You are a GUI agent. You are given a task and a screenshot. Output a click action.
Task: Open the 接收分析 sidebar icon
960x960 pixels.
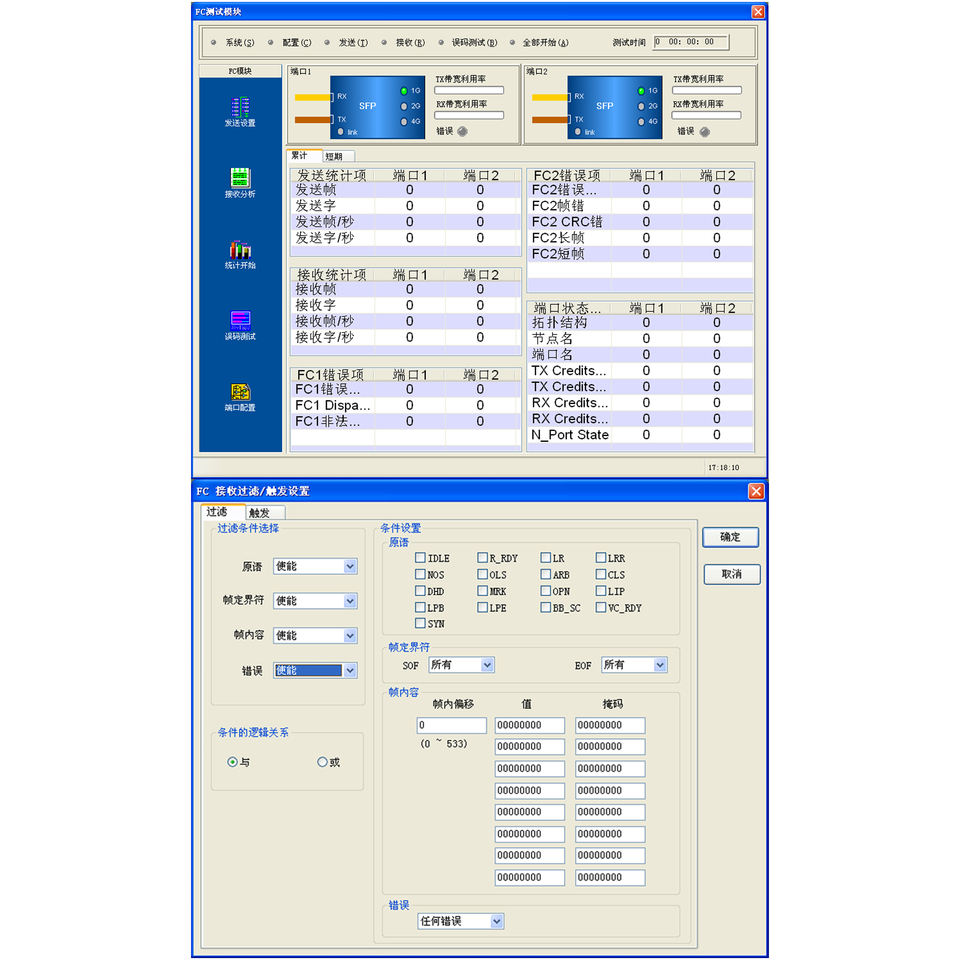[x=240, y=183]
